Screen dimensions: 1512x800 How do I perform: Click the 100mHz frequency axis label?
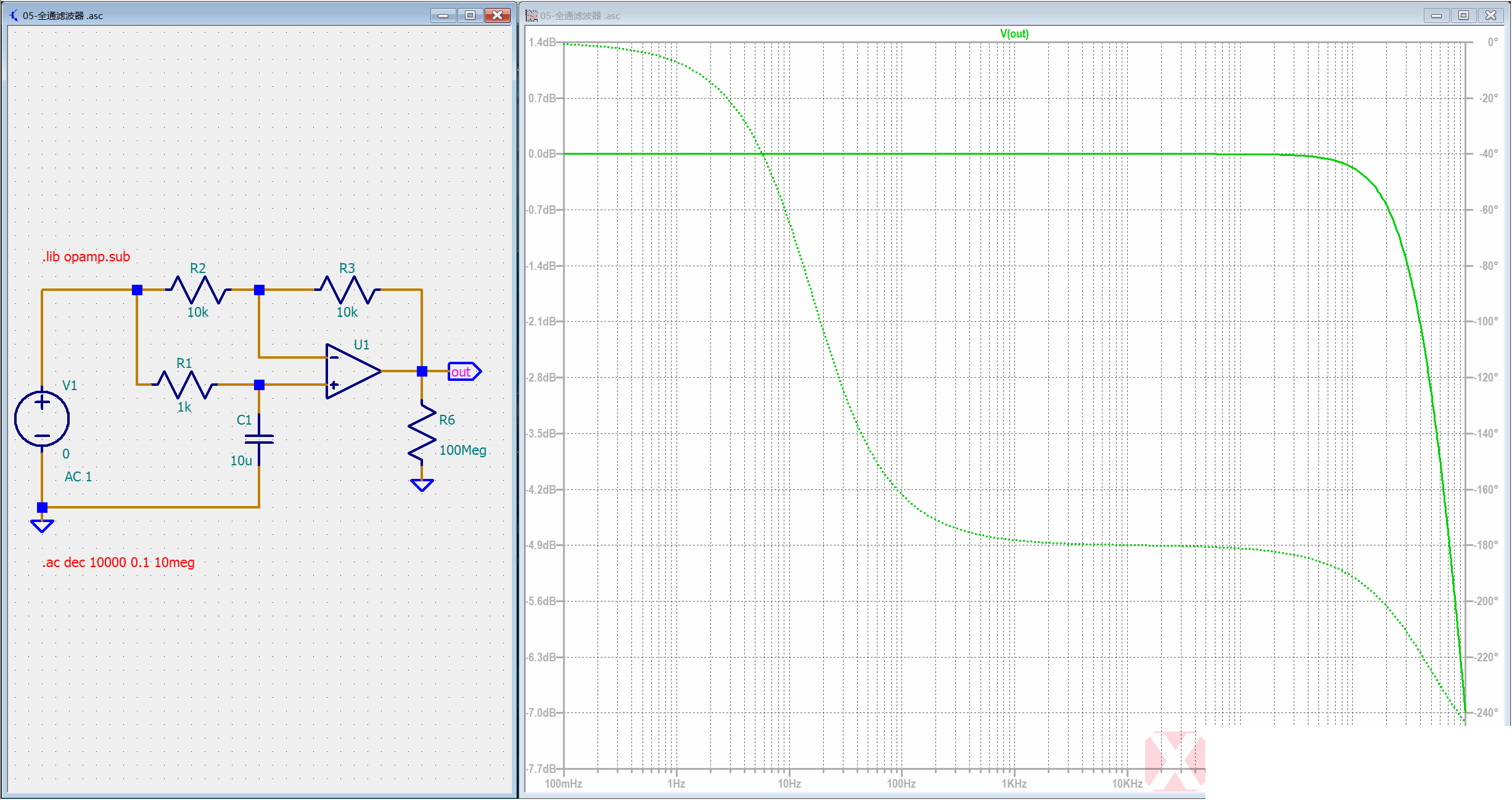(564, 783)
